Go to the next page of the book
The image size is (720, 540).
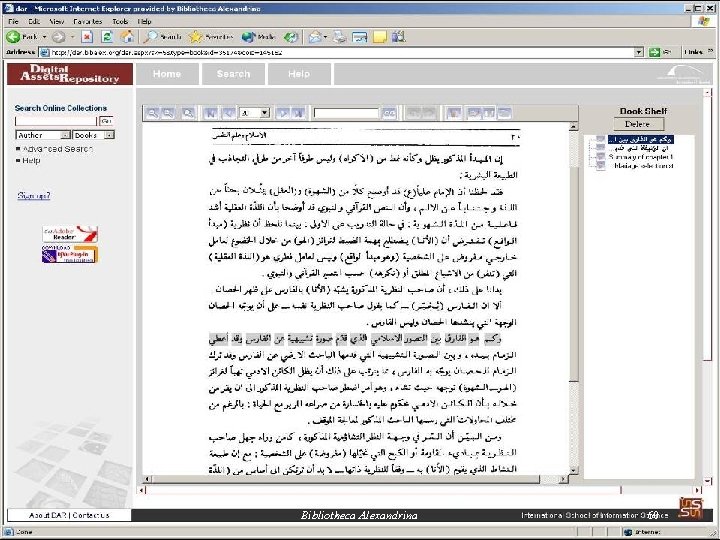283,112
